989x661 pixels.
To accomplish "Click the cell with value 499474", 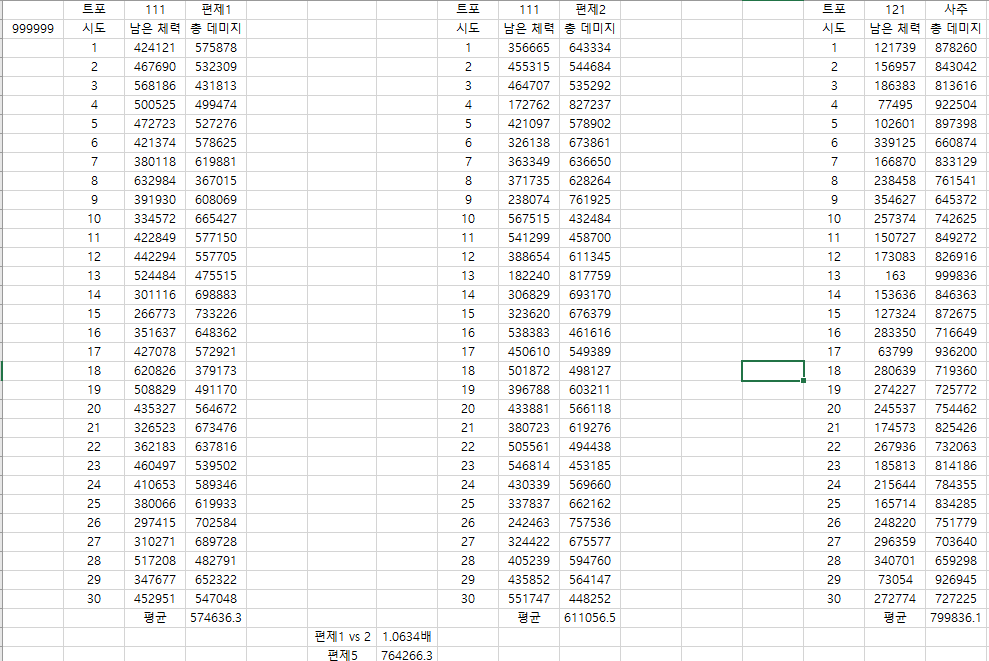I will click(x=216, y=104).
